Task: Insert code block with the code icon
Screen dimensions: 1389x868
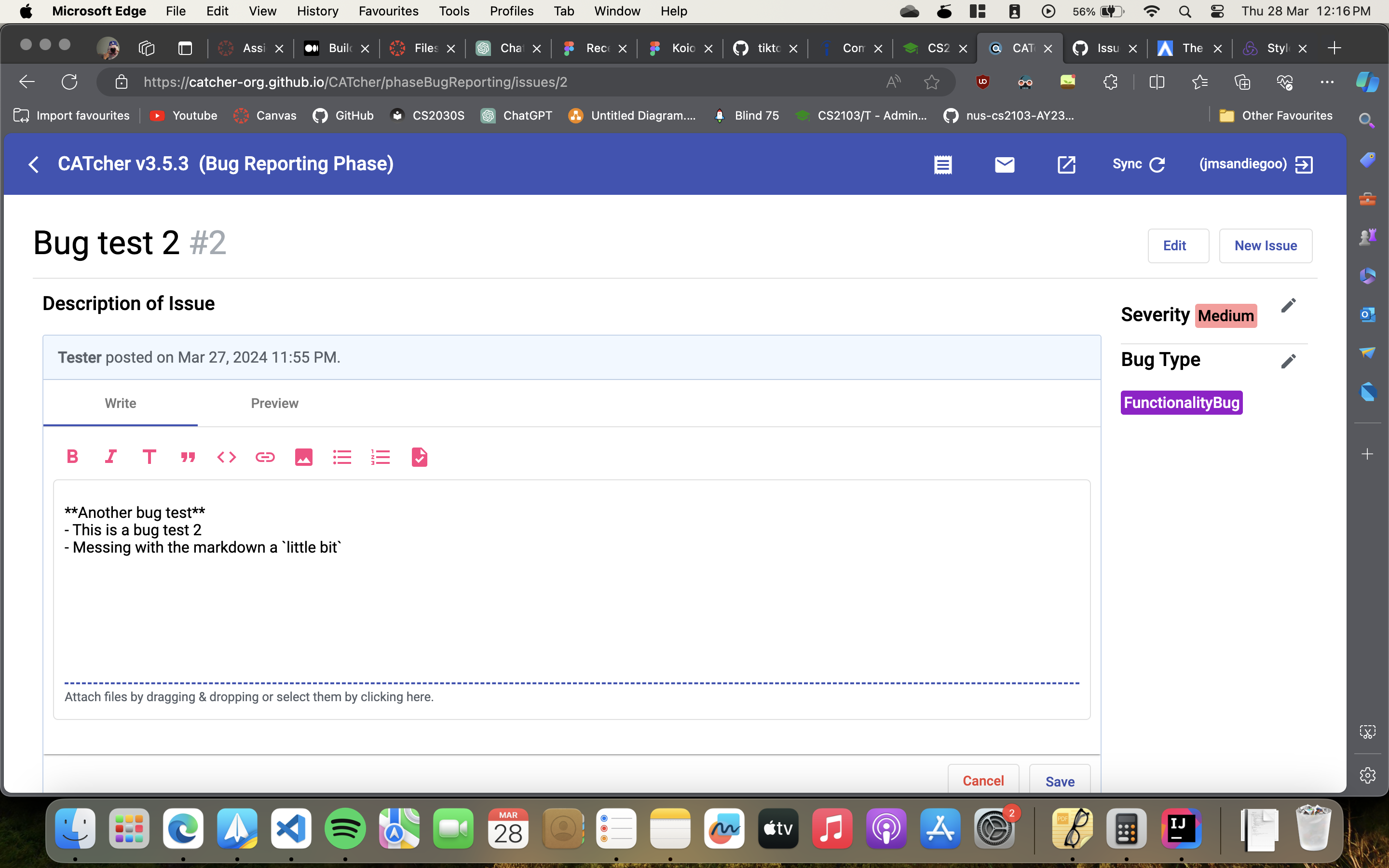Action: [x=226, y=457]
